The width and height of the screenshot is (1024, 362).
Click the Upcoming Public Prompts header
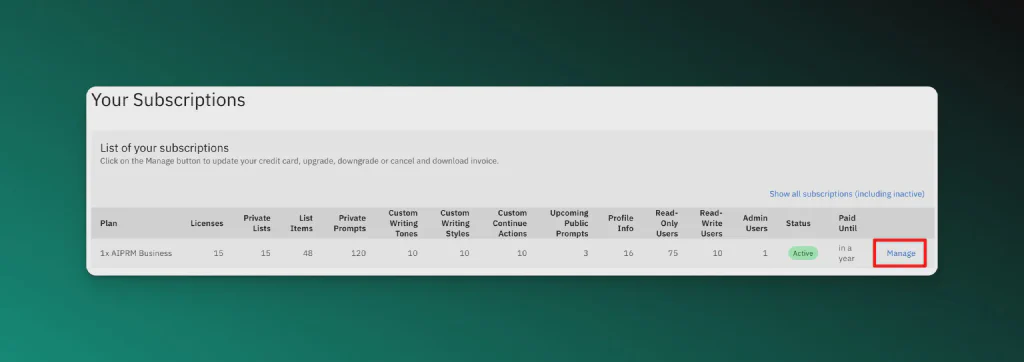click(x=569, y=223)
